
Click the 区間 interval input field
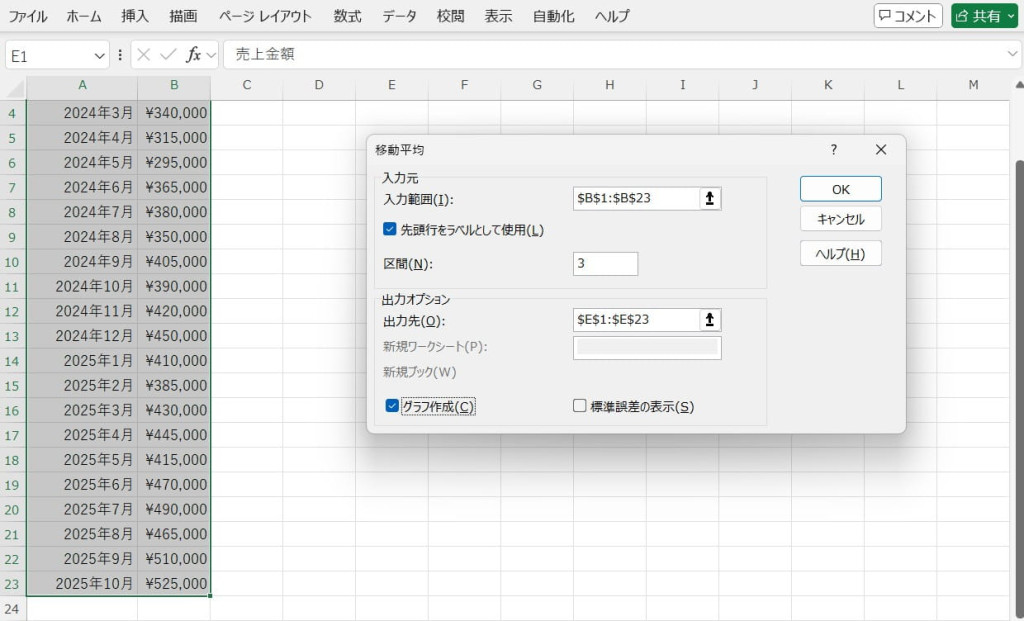[605, 264]
